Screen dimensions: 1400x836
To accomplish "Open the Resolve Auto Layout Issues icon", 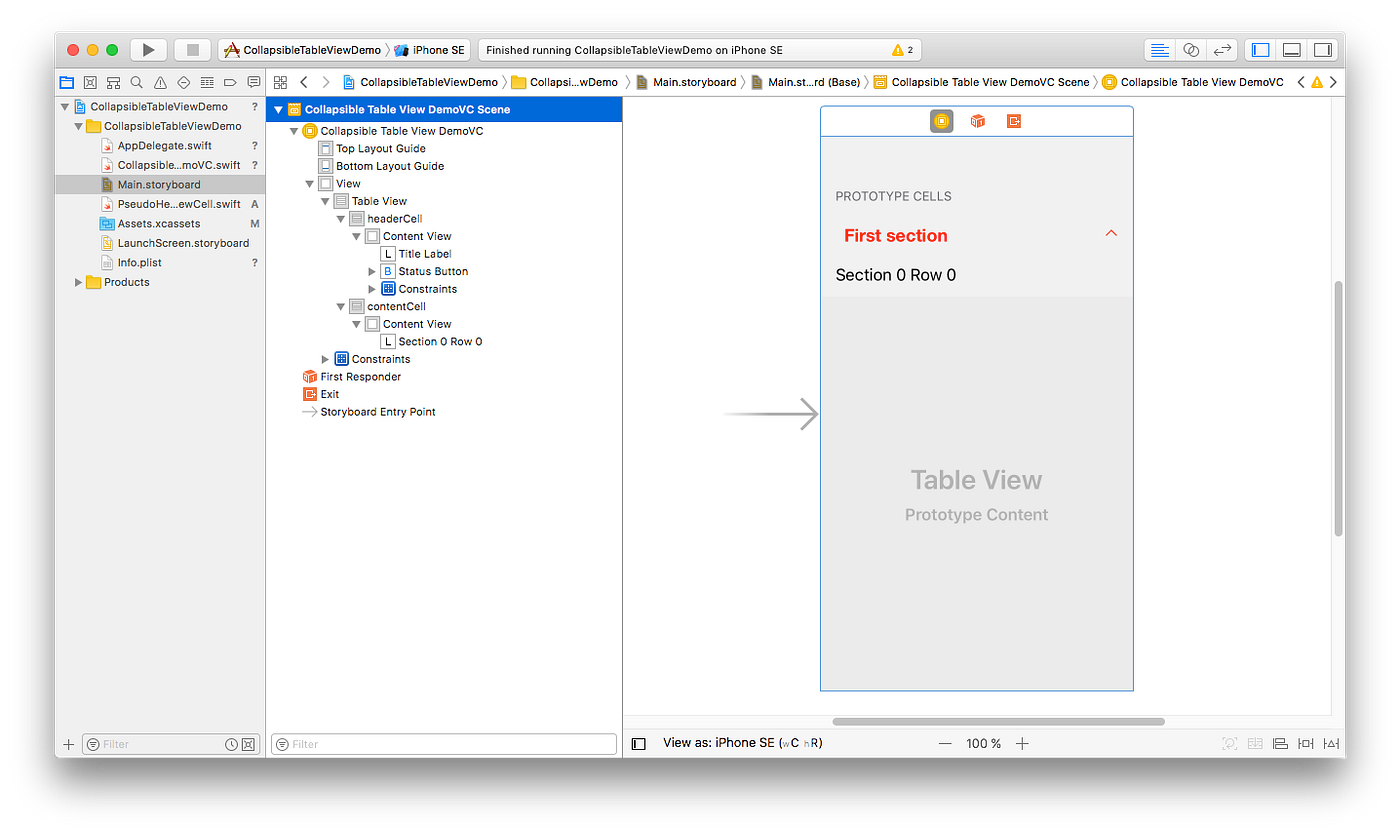I will 1332,744.
